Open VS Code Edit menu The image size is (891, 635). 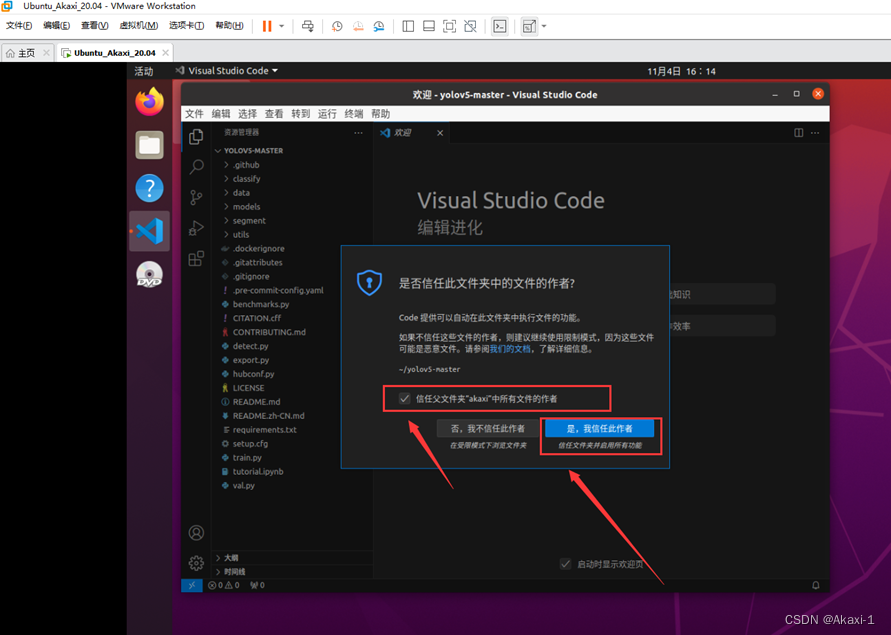(220, 114)
